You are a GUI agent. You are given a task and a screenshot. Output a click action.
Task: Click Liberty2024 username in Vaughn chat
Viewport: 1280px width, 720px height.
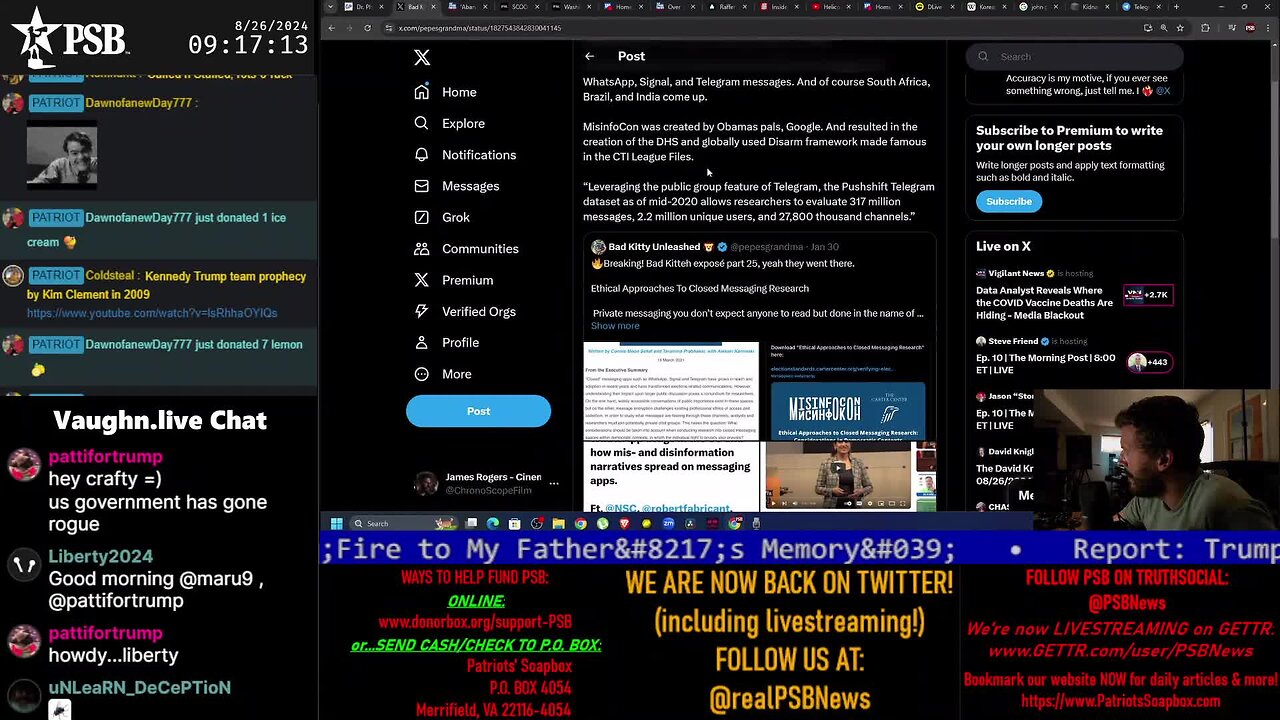[x=100, y=556]
